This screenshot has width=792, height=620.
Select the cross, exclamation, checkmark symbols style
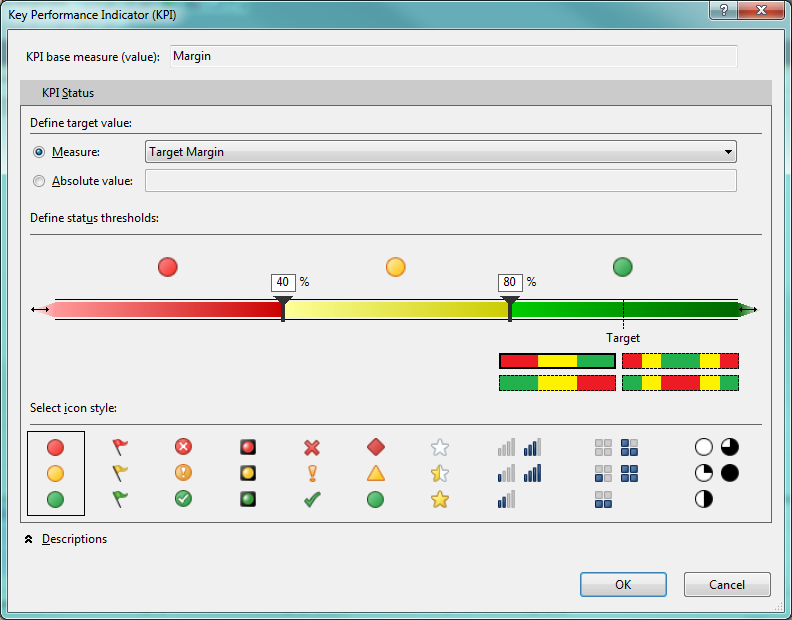click(x=312, y=473)
